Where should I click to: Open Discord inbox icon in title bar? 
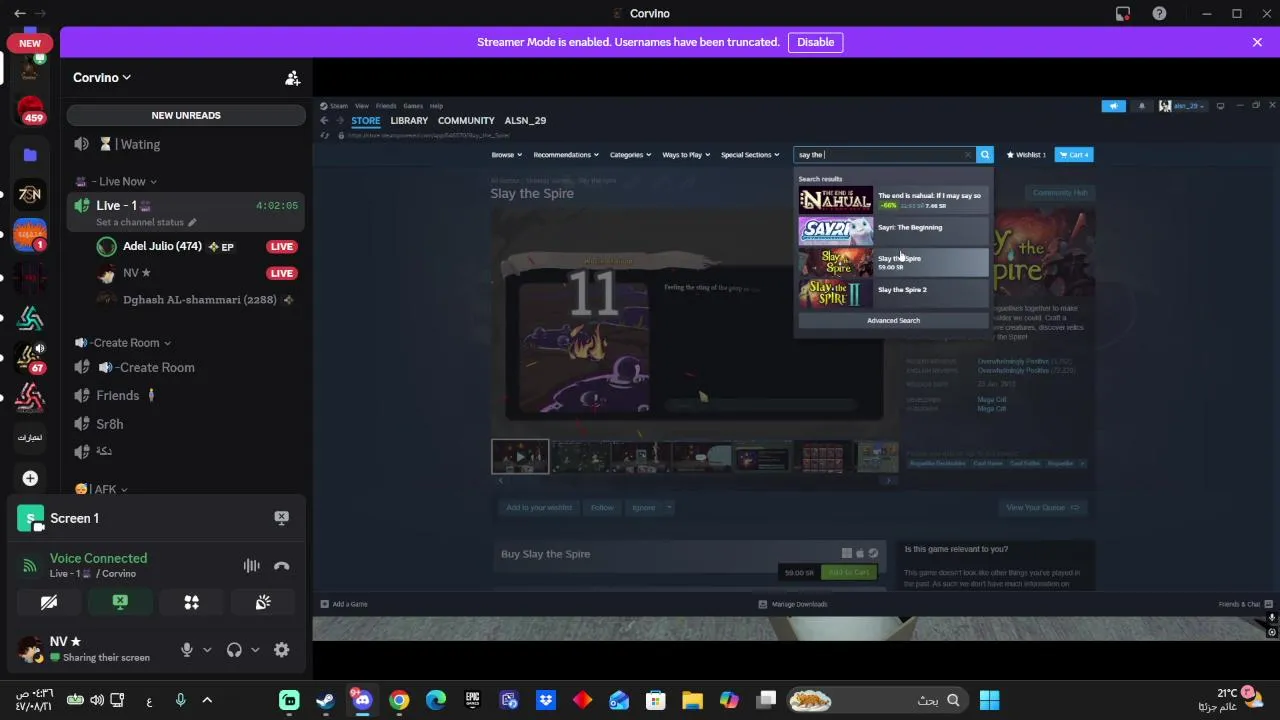pos(1123,13)
